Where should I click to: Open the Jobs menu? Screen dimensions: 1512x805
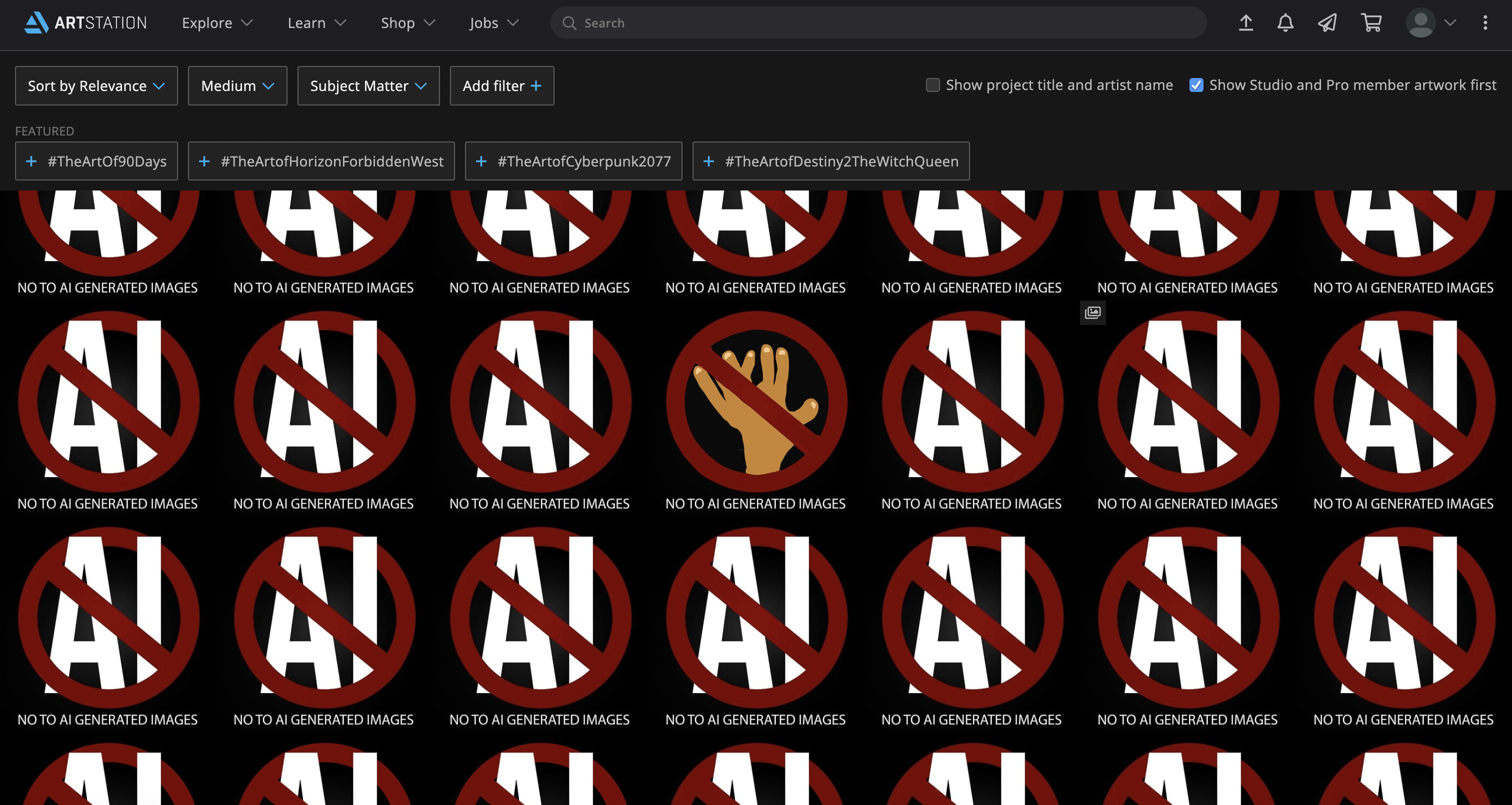(493, 23)
